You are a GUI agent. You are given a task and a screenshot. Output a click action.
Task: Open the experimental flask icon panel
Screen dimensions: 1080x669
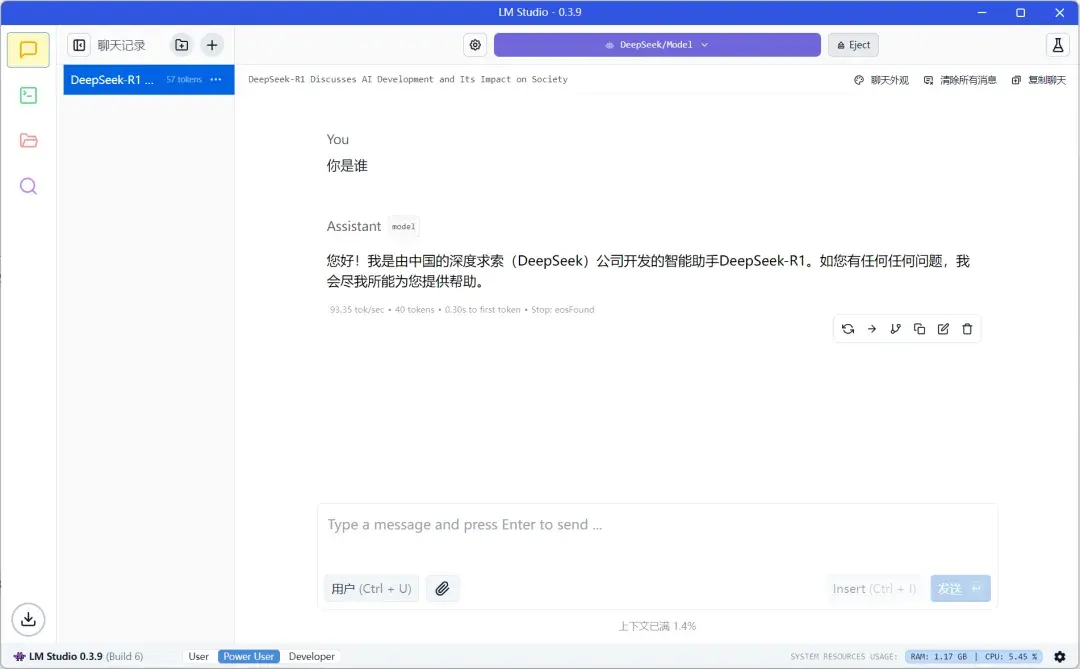1058,45
